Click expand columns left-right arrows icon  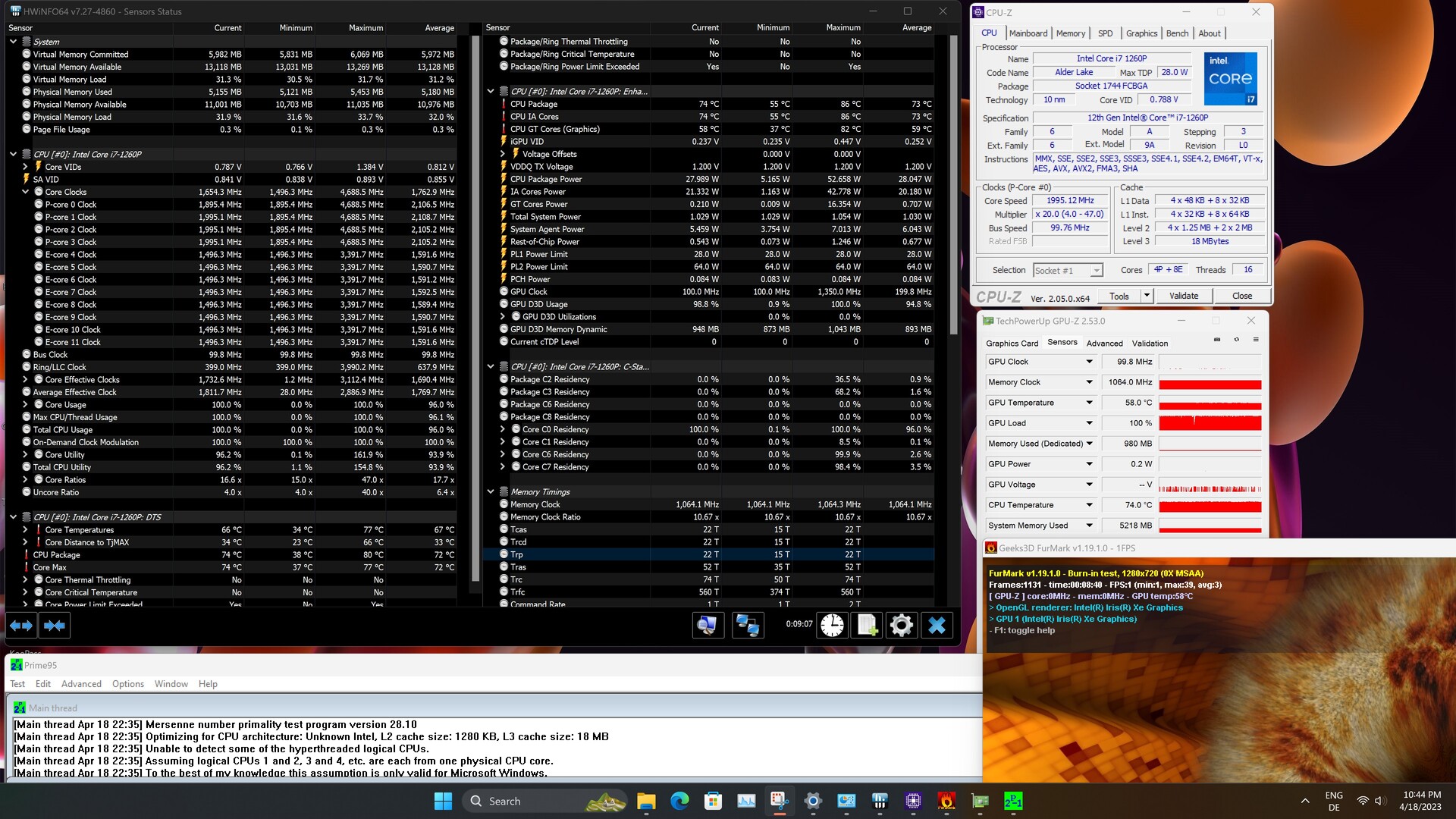click(x=21, y=625)
